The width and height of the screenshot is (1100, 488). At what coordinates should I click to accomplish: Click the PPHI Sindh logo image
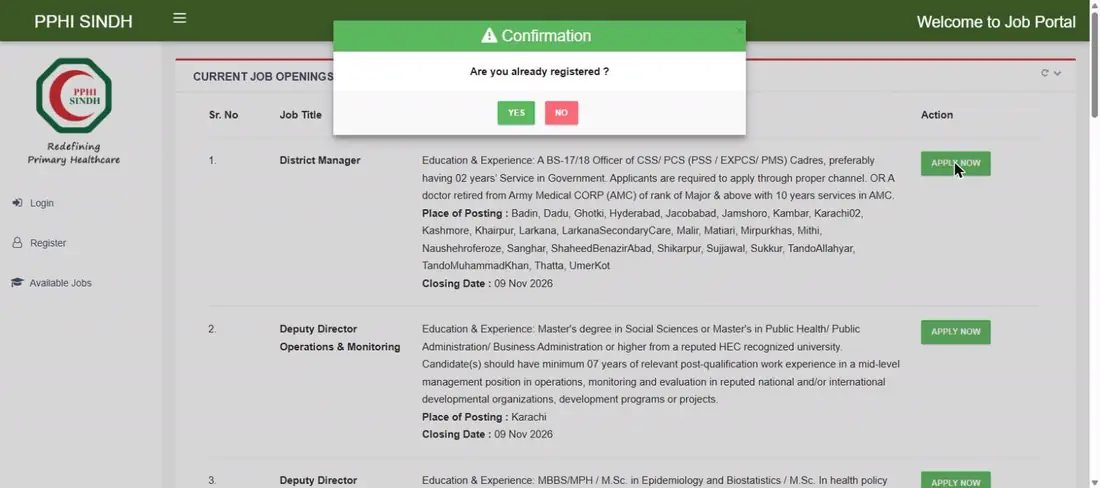(74, 95)
